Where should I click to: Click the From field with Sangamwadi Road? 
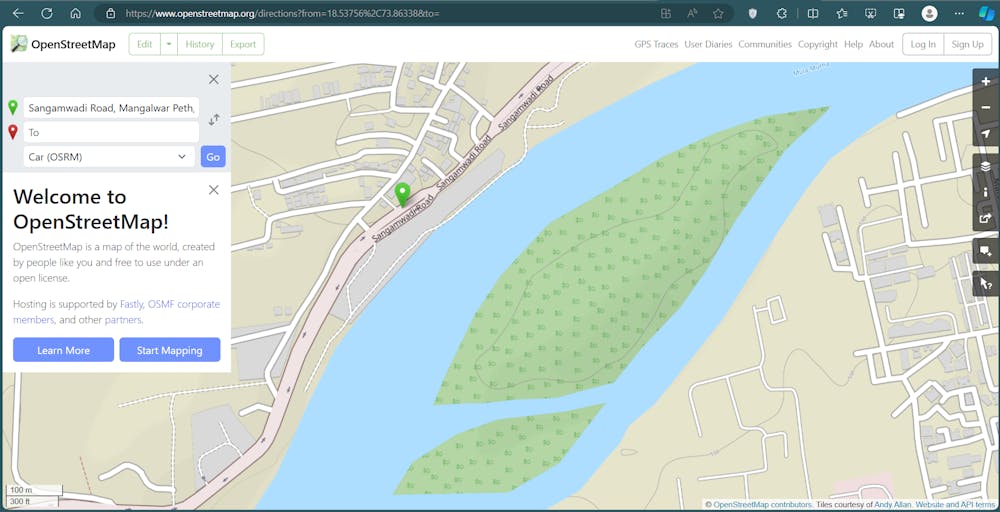[x=111, y=108]
